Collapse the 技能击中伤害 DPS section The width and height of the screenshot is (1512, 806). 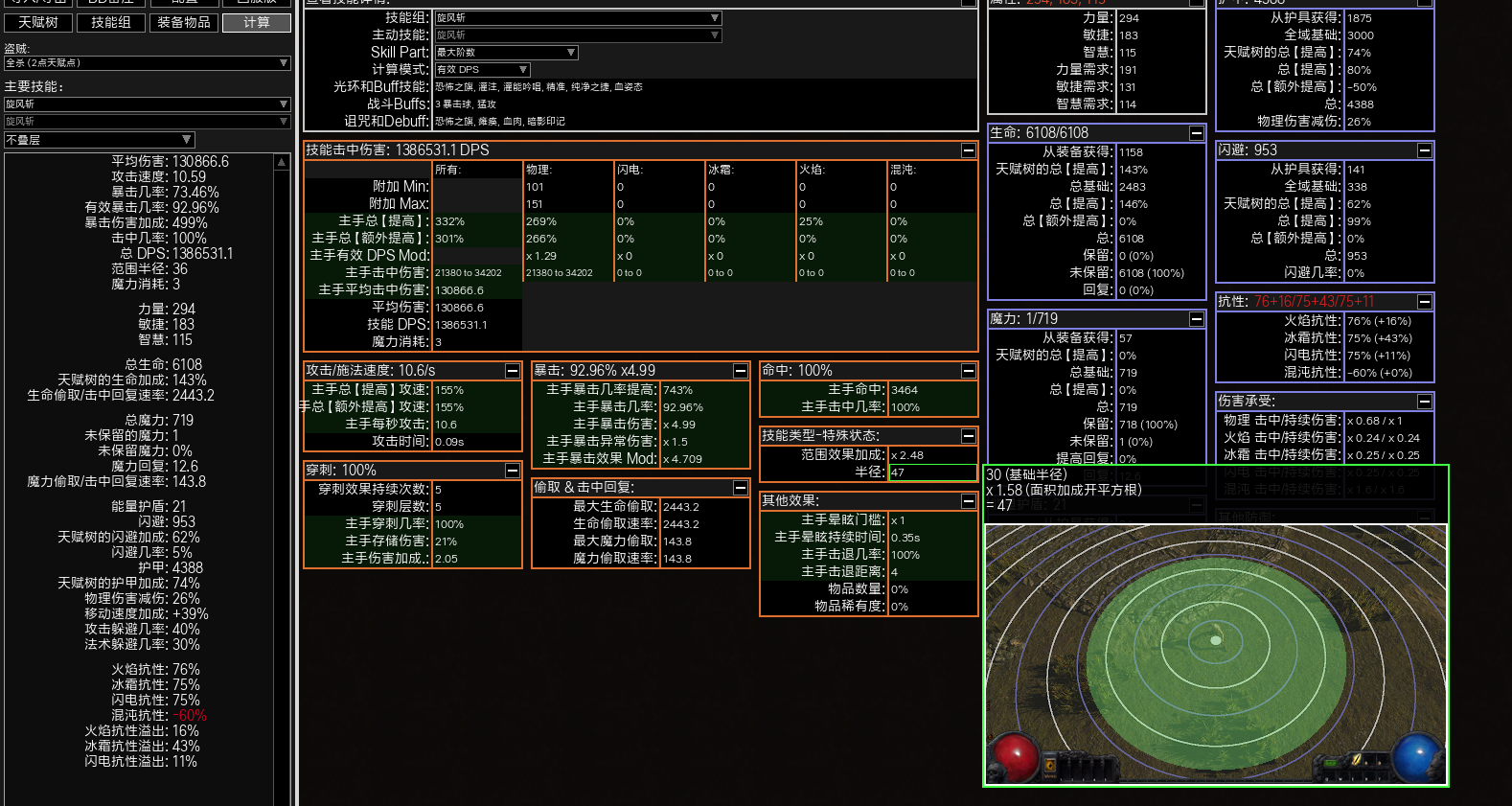coord(968,150)
